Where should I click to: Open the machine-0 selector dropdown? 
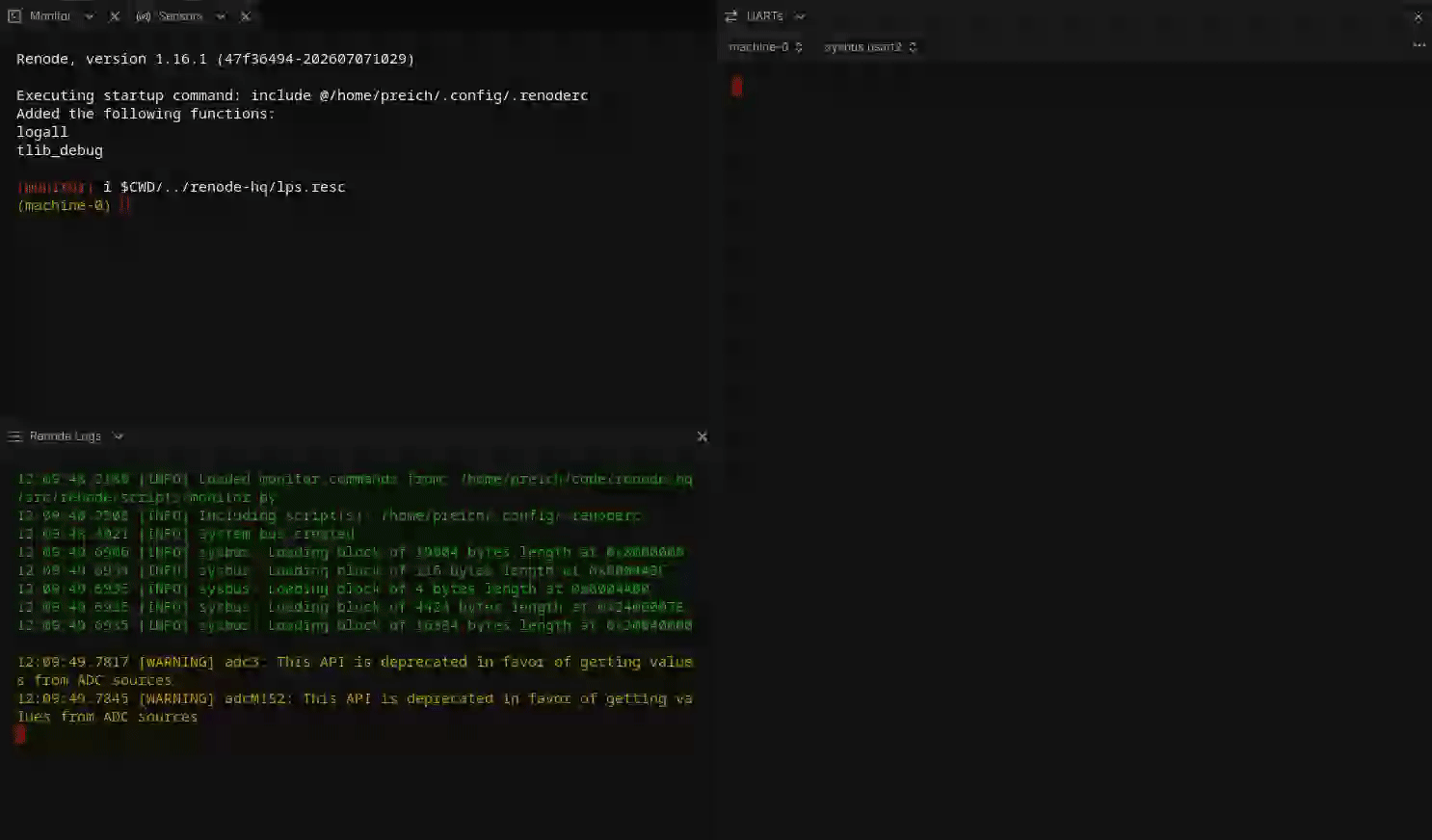[766, 47]
